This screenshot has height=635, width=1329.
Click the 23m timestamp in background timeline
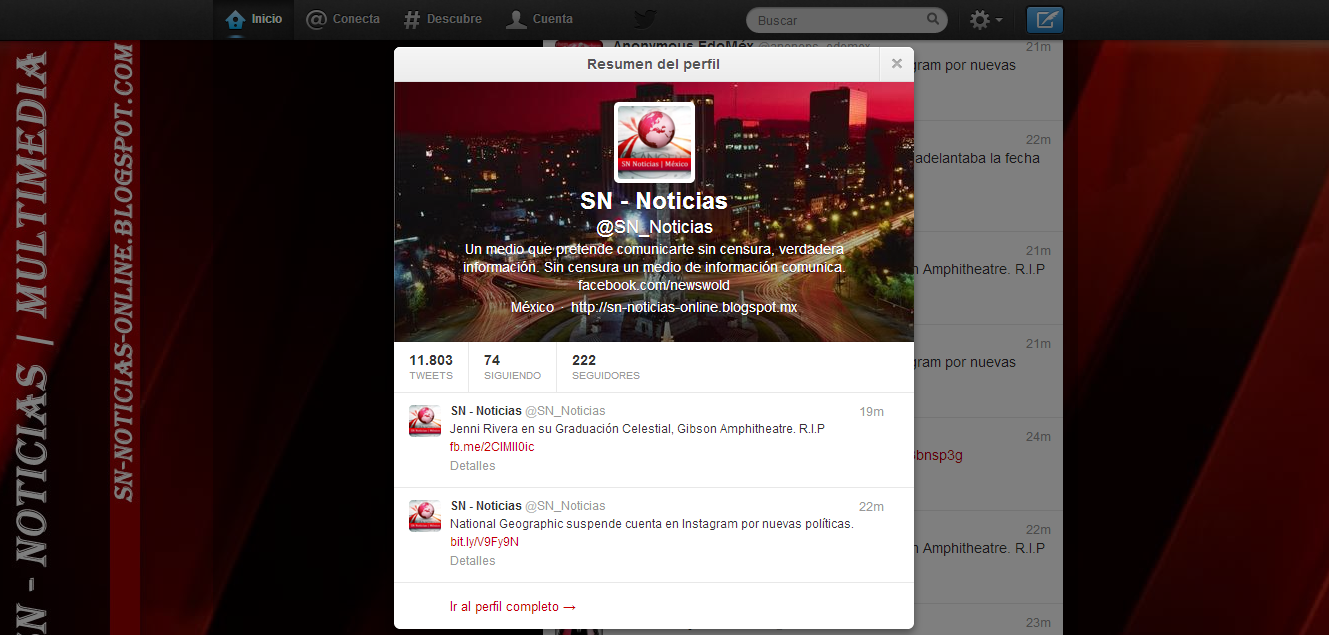pyautogui.click(x=1038, y=622)
